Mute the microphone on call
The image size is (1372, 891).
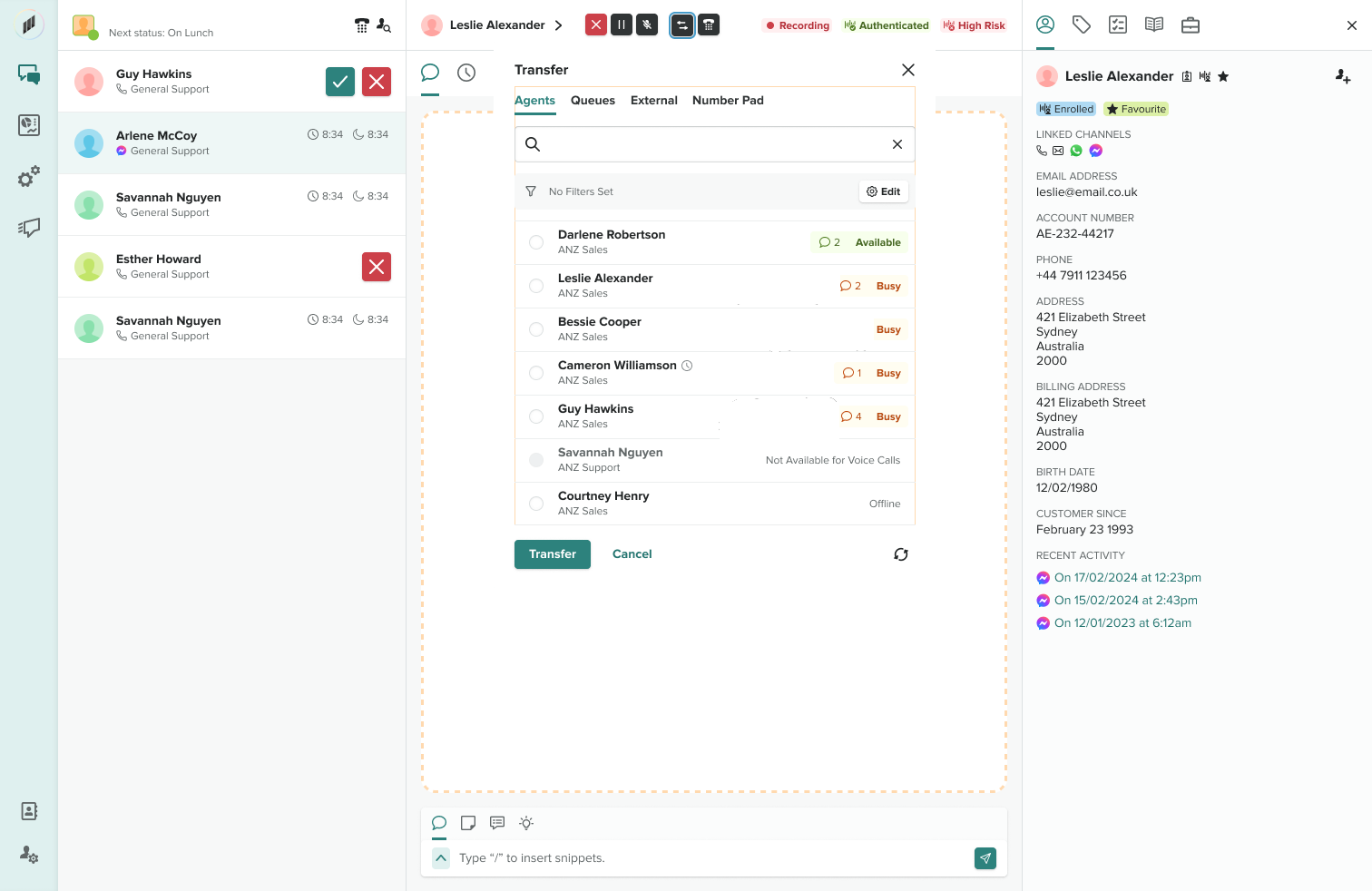(647, 25)
